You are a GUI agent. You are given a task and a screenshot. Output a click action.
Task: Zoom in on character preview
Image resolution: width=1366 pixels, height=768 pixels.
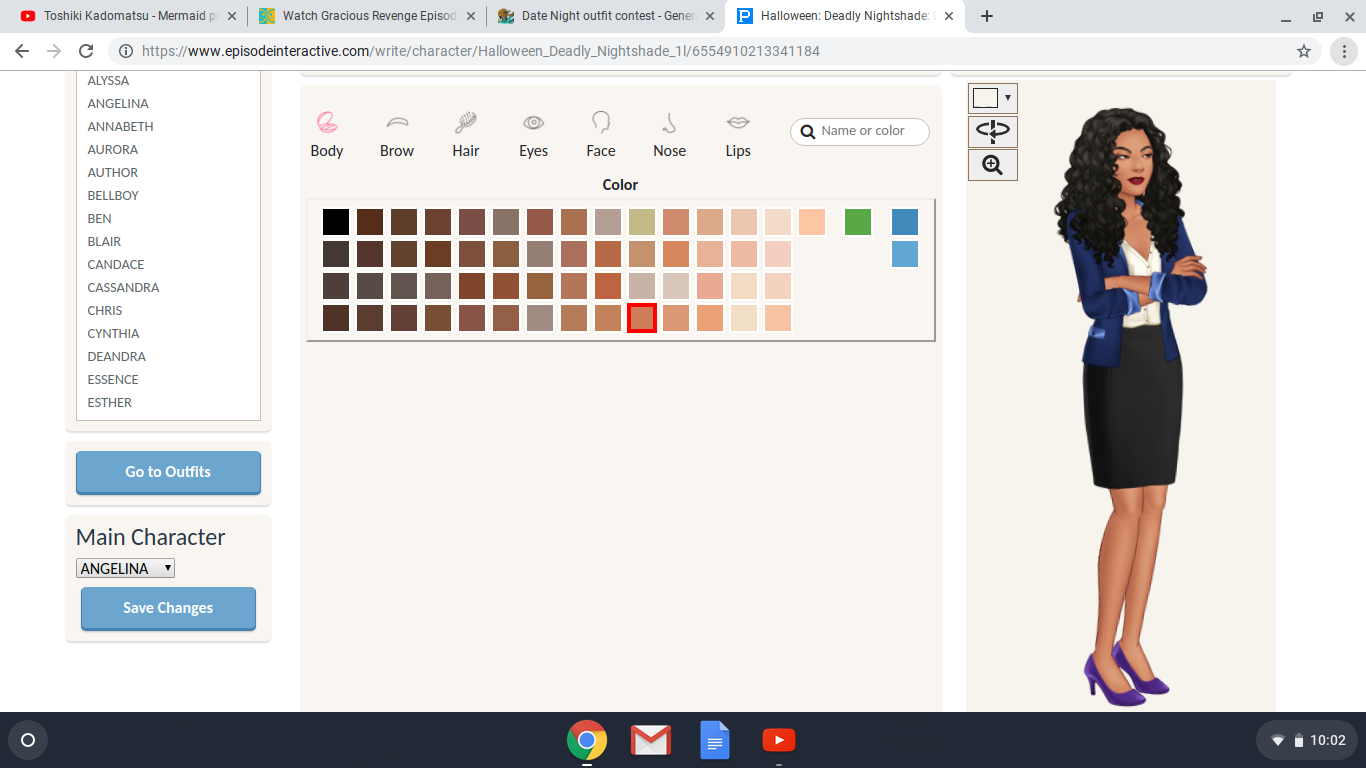point(992,165)
